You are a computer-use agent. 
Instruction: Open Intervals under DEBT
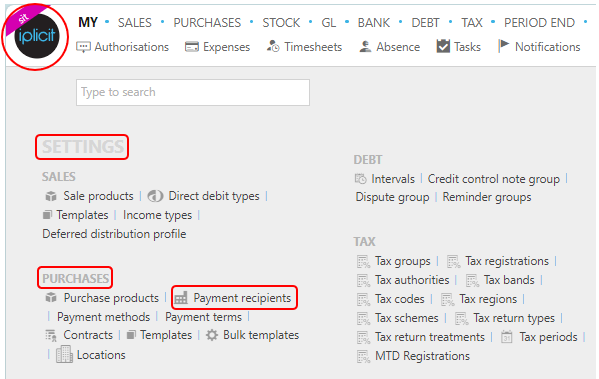coord(393,178)
